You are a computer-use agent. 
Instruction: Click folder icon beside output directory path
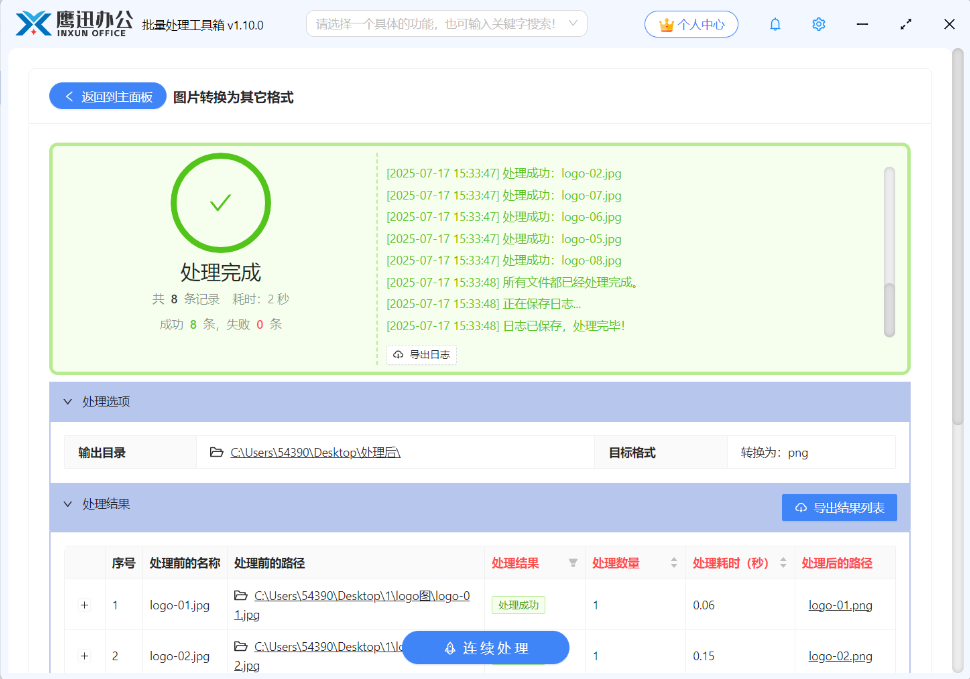coord(216,452)
